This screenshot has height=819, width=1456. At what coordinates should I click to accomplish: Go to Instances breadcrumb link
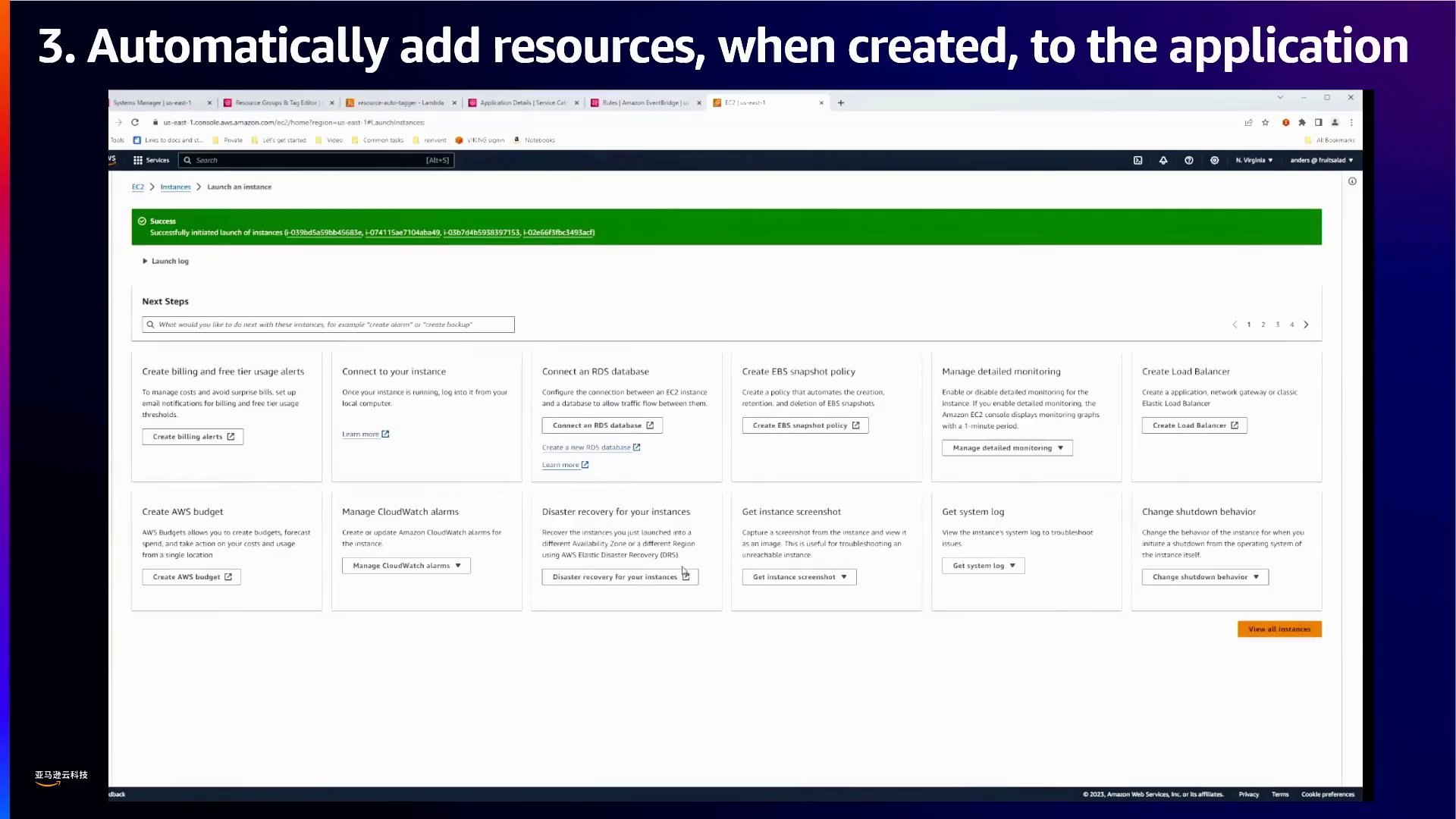(175, 187)
